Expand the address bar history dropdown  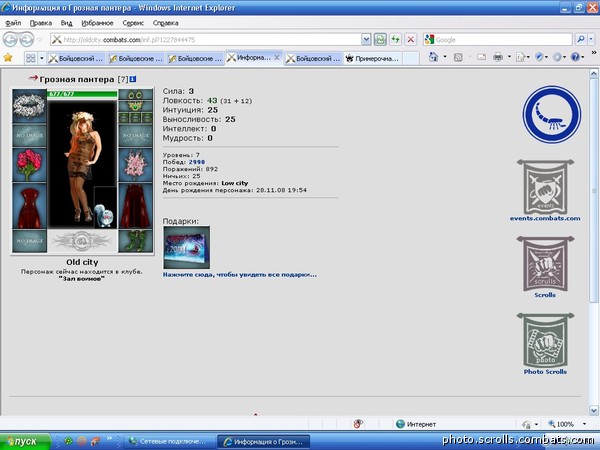coord(366,39)
